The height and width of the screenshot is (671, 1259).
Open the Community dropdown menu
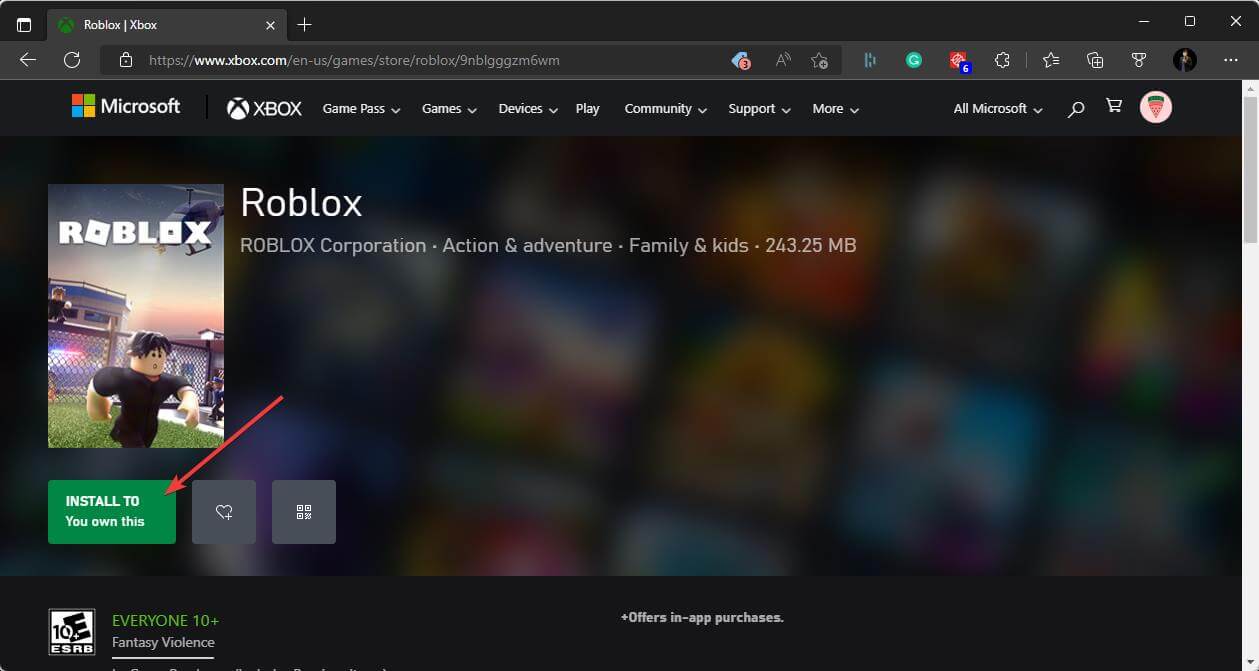tap(664, 108)
